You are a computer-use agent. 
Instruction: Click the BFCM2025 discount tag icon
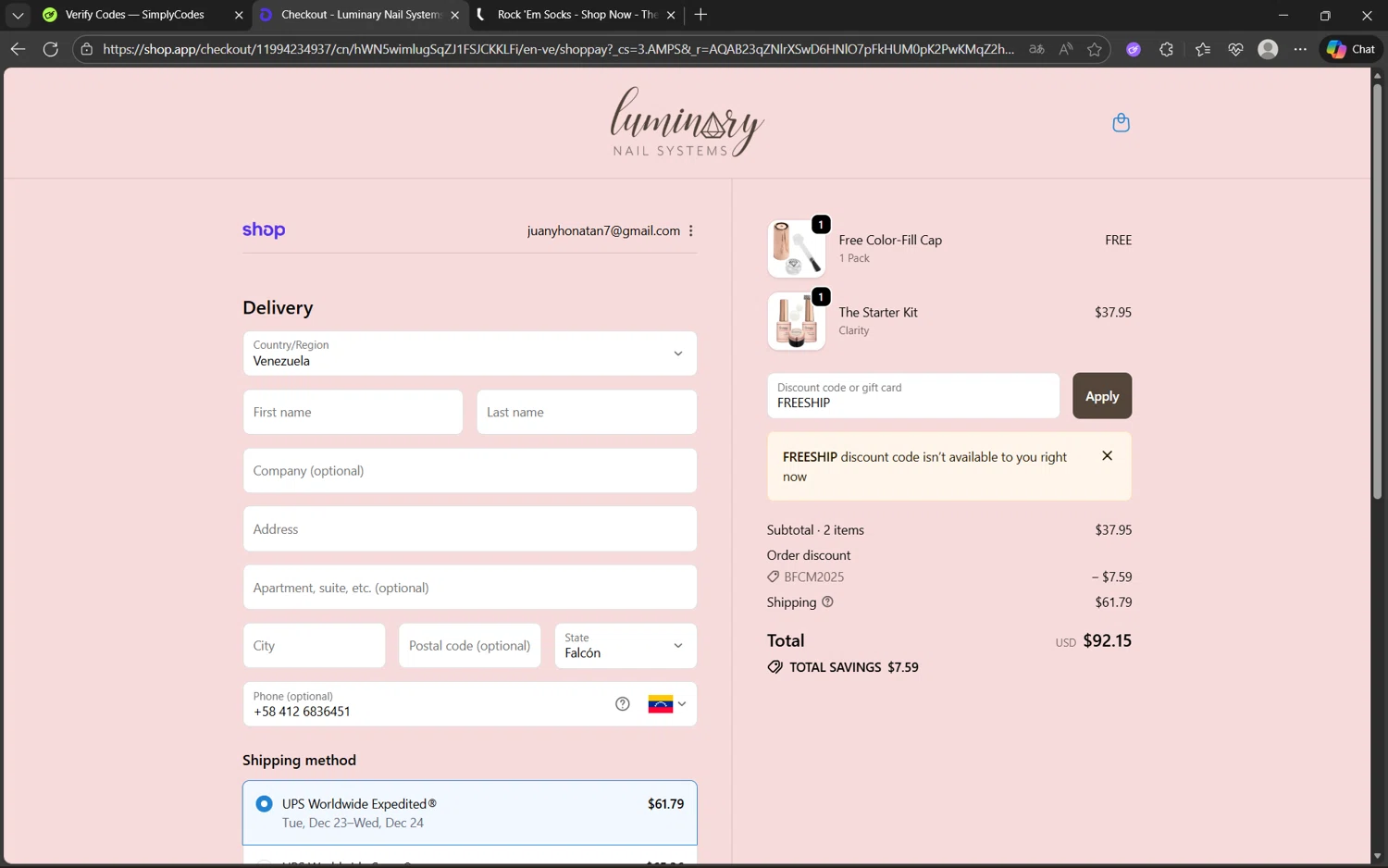(x=773, y=577)
